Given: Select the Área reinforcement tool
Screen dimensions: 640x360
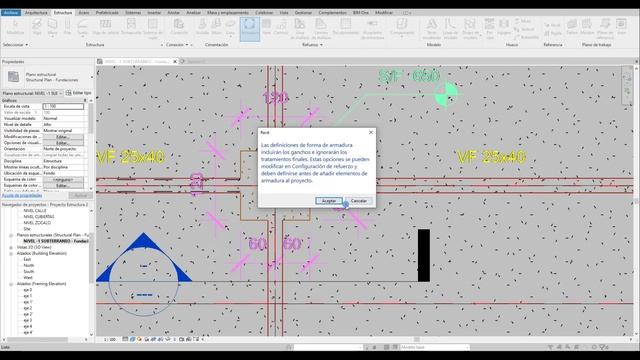Looking at the screenshot, I should coord(267,27).
